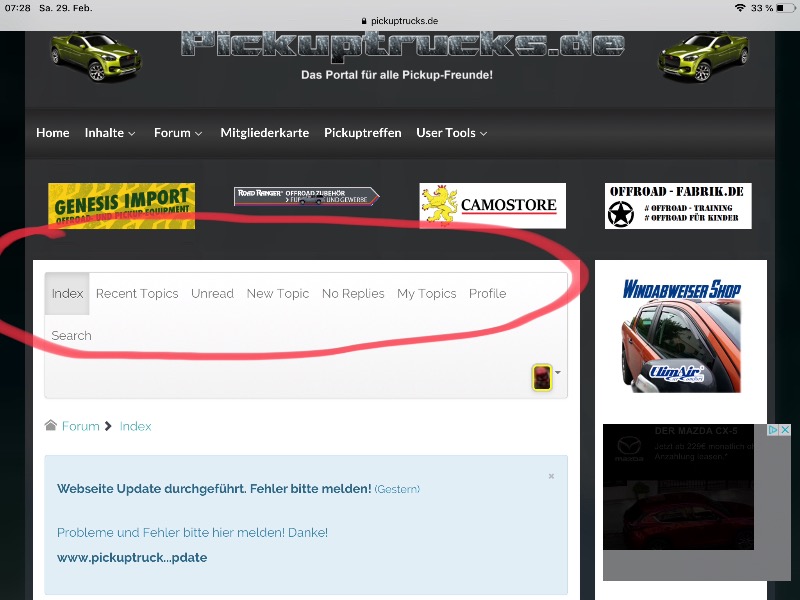This screenshot has height=600, width=800.
Task: Open the Camostore lion banner
Action: pyautogui.click(x=492, y=205)
